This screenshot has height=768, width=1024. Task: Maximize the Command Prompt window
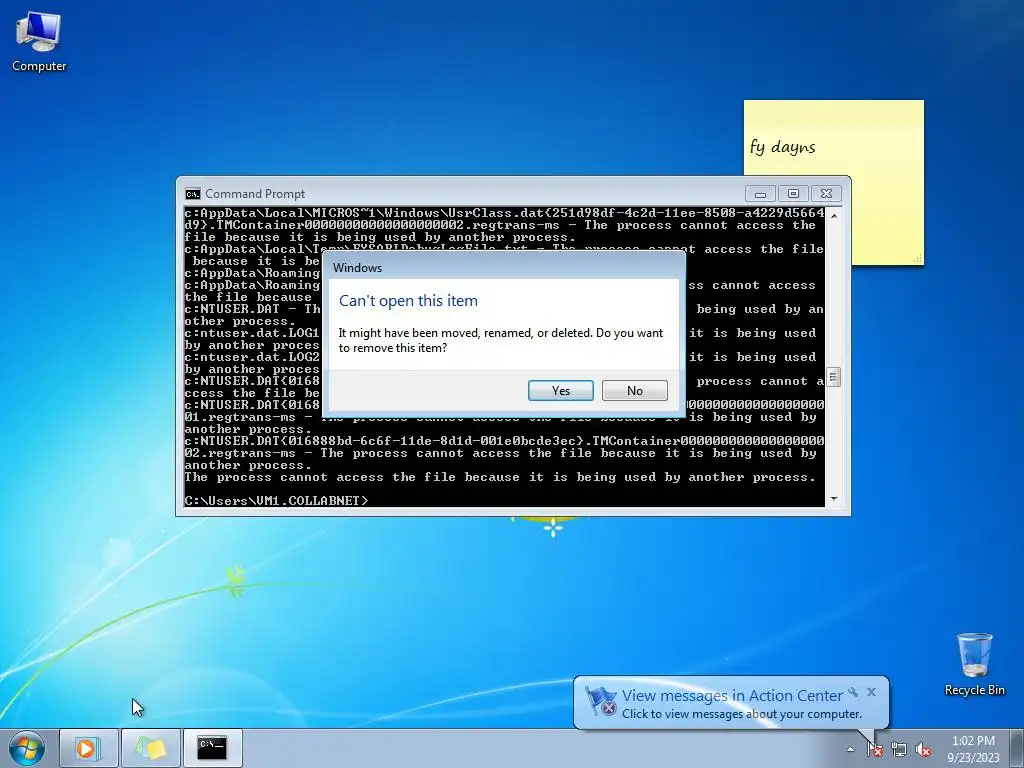pyautogui.click(x=793, y=194)
